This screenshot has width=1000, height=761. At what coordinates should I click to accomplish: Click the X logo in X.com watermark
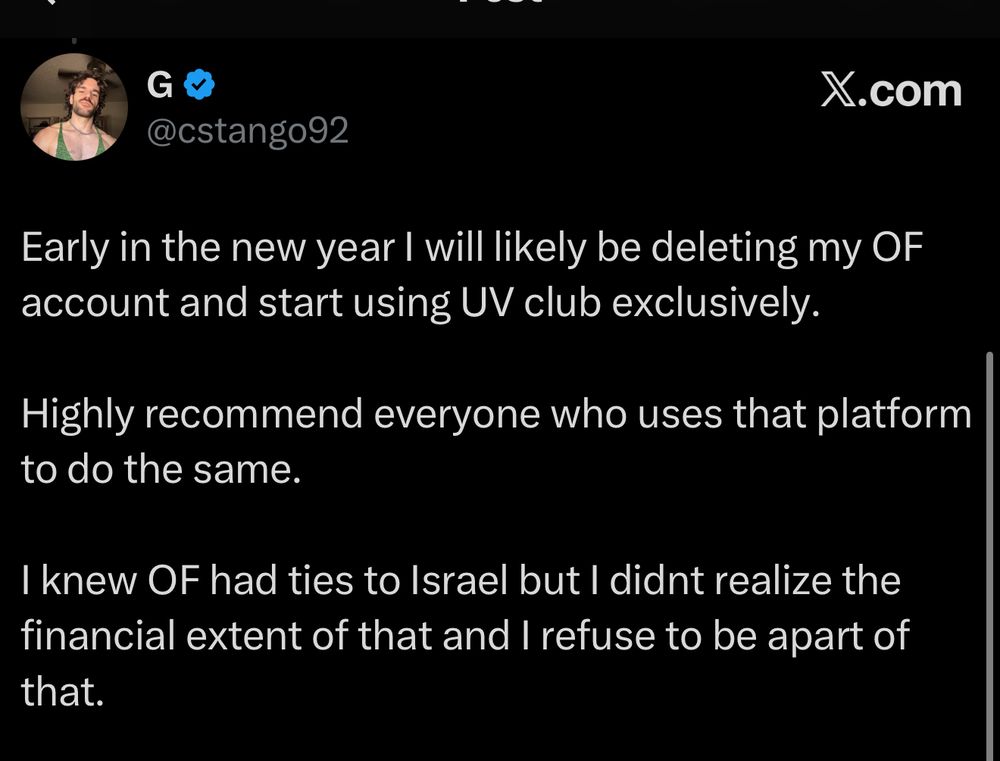840,90
